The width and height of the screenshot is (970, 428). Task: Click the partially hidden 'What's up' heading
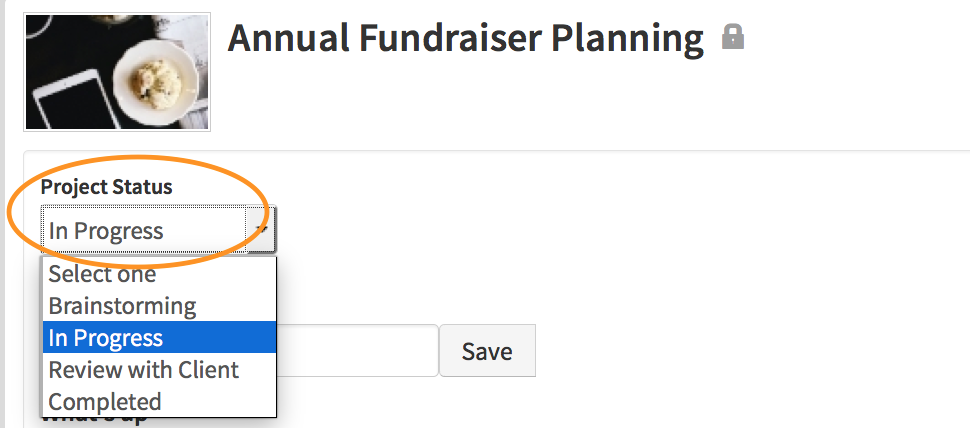pyautogui.click(x=95, y=419)
